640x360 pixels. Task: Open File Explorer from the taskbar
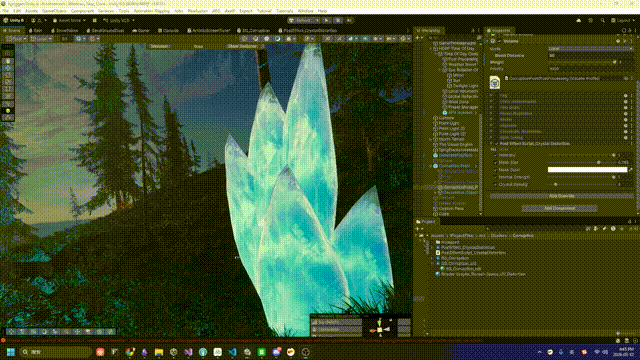pos(159,352)
